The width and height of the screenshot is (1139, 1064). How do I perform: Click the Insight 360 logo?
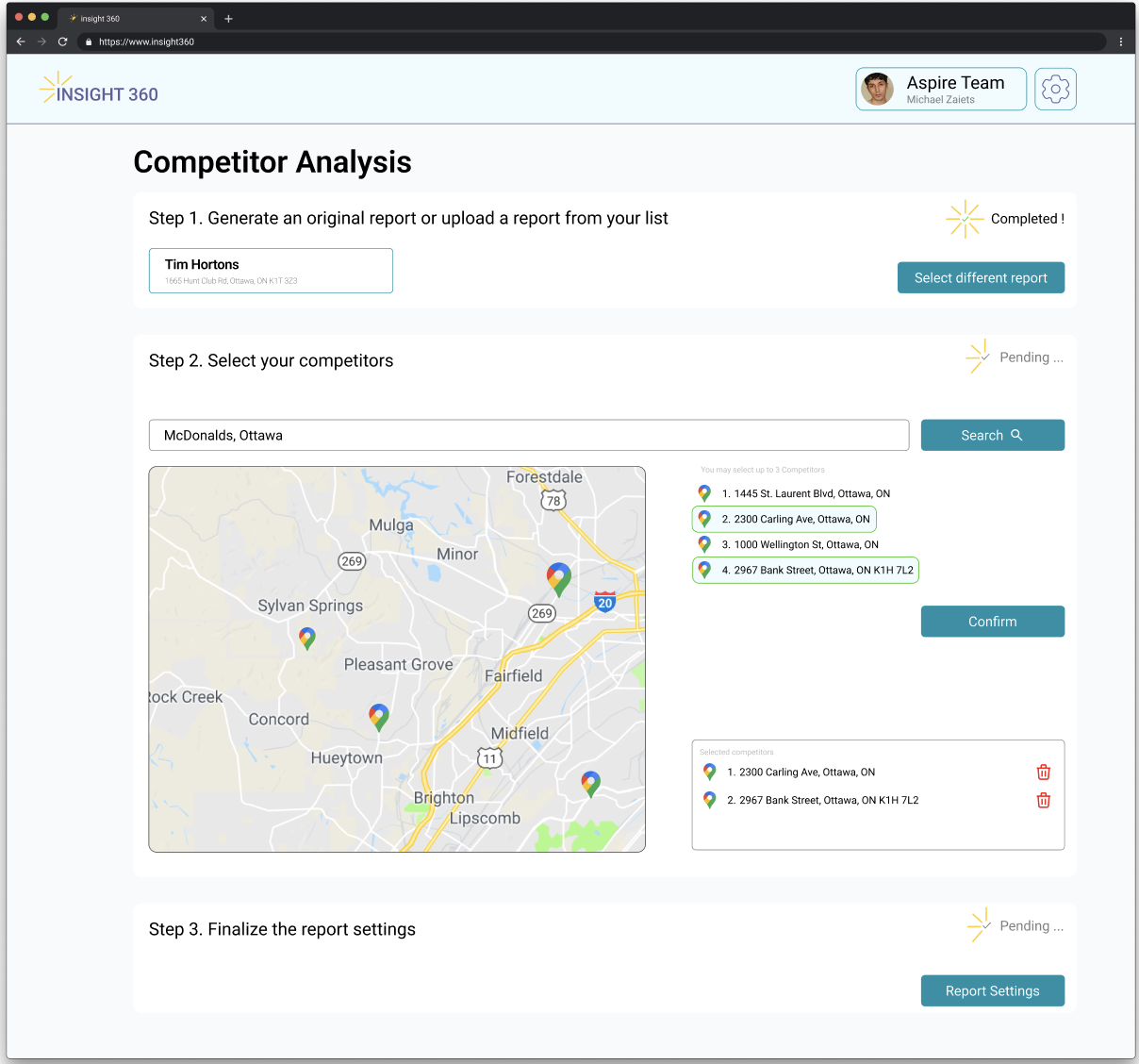tap(99, 89)
